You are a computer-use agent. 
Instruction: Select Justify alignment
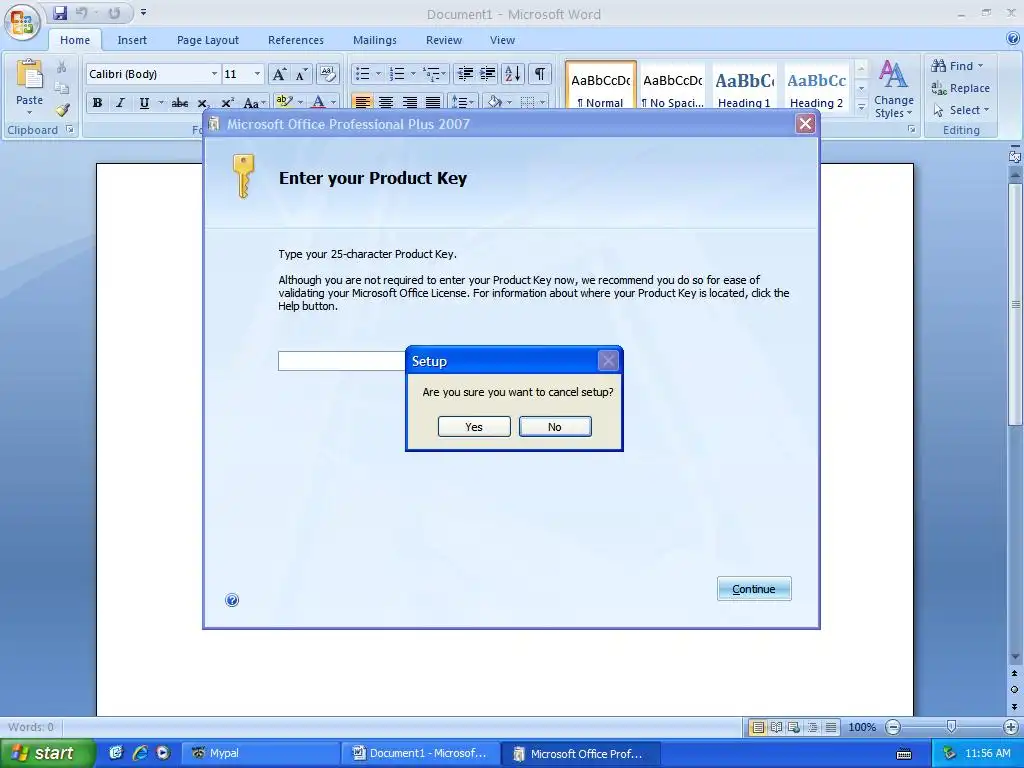coord(433,103)
